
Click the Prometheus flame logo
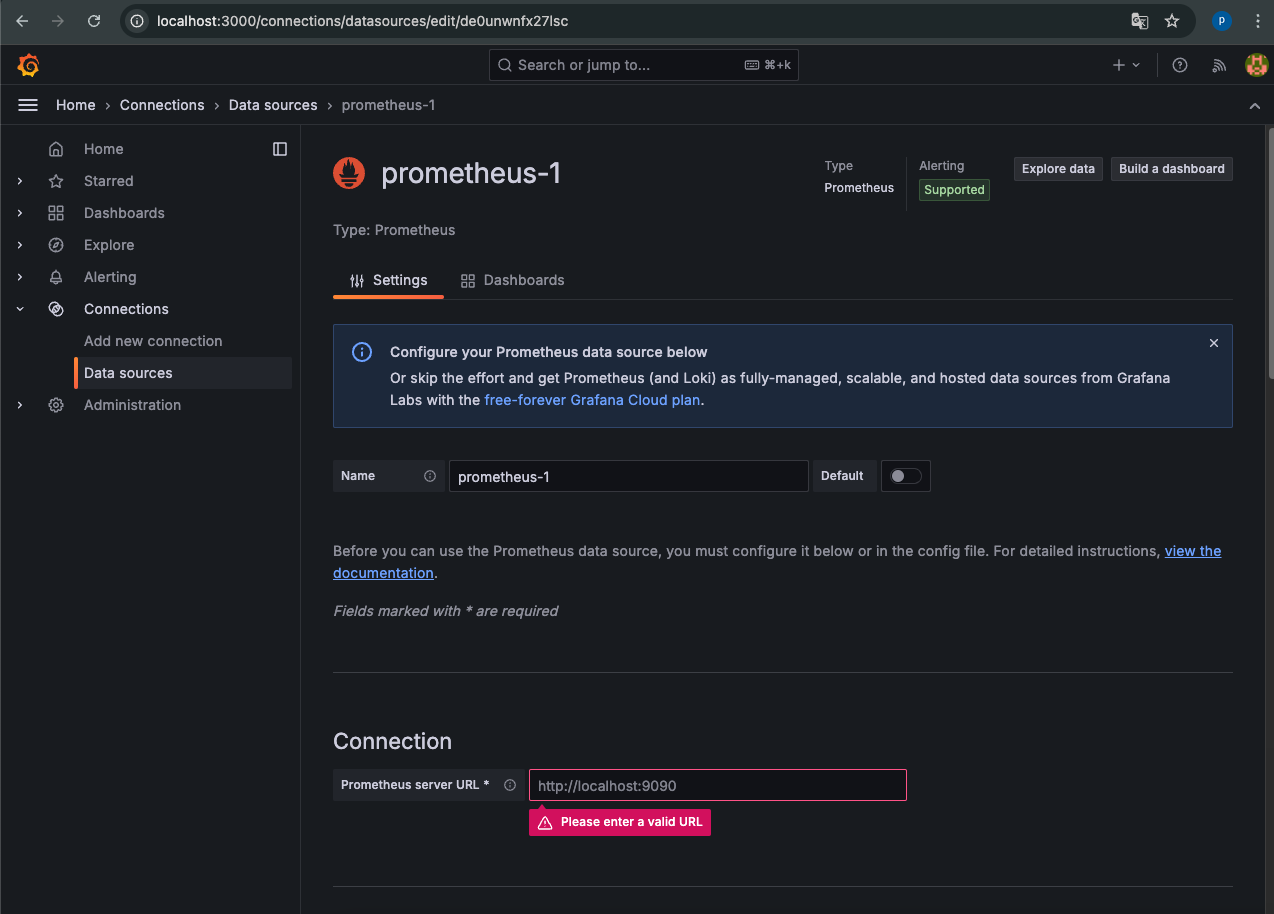tap(349, 174)
